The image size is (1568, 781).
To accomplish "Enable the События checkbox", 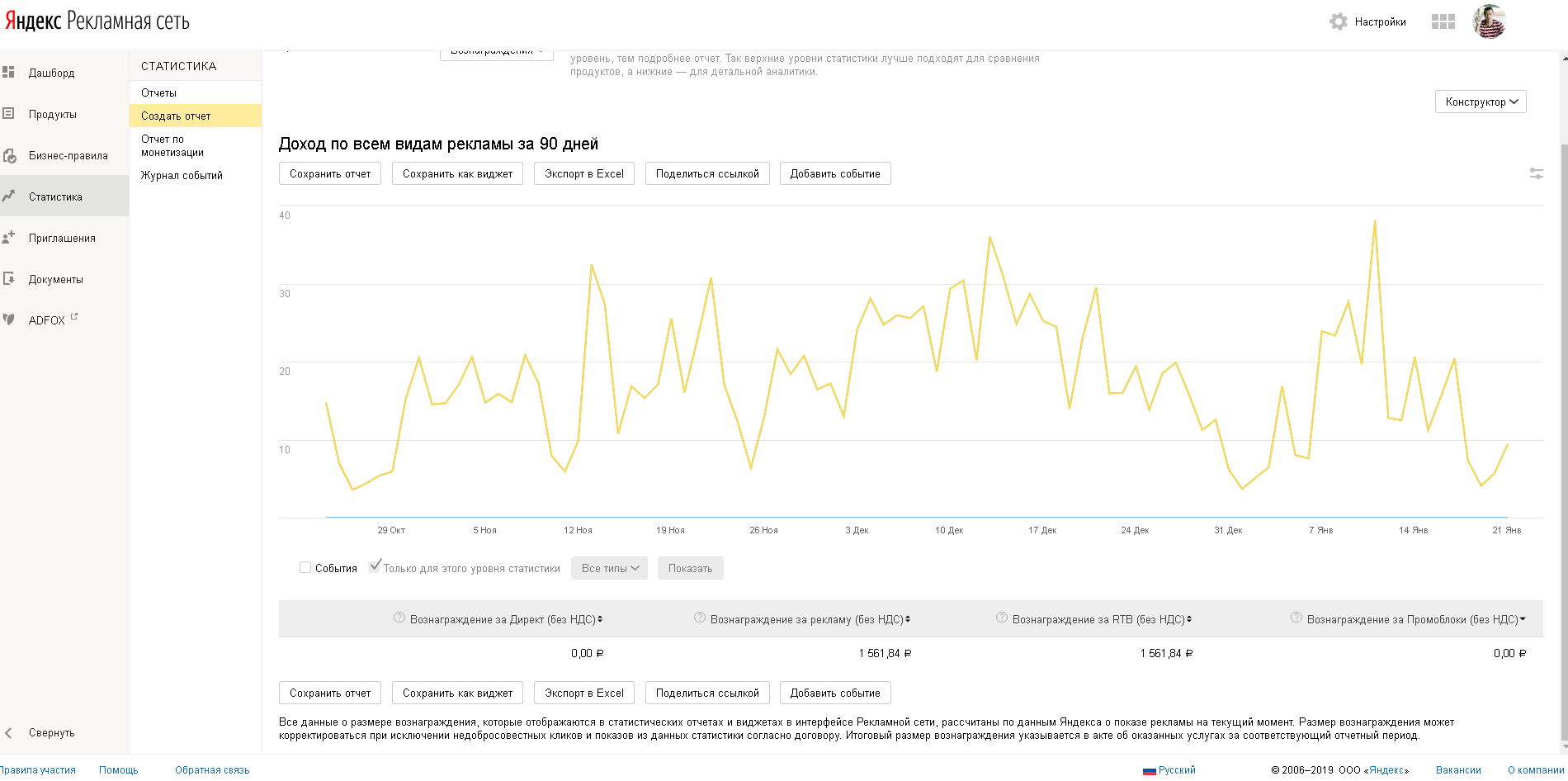I will point(305,567).
